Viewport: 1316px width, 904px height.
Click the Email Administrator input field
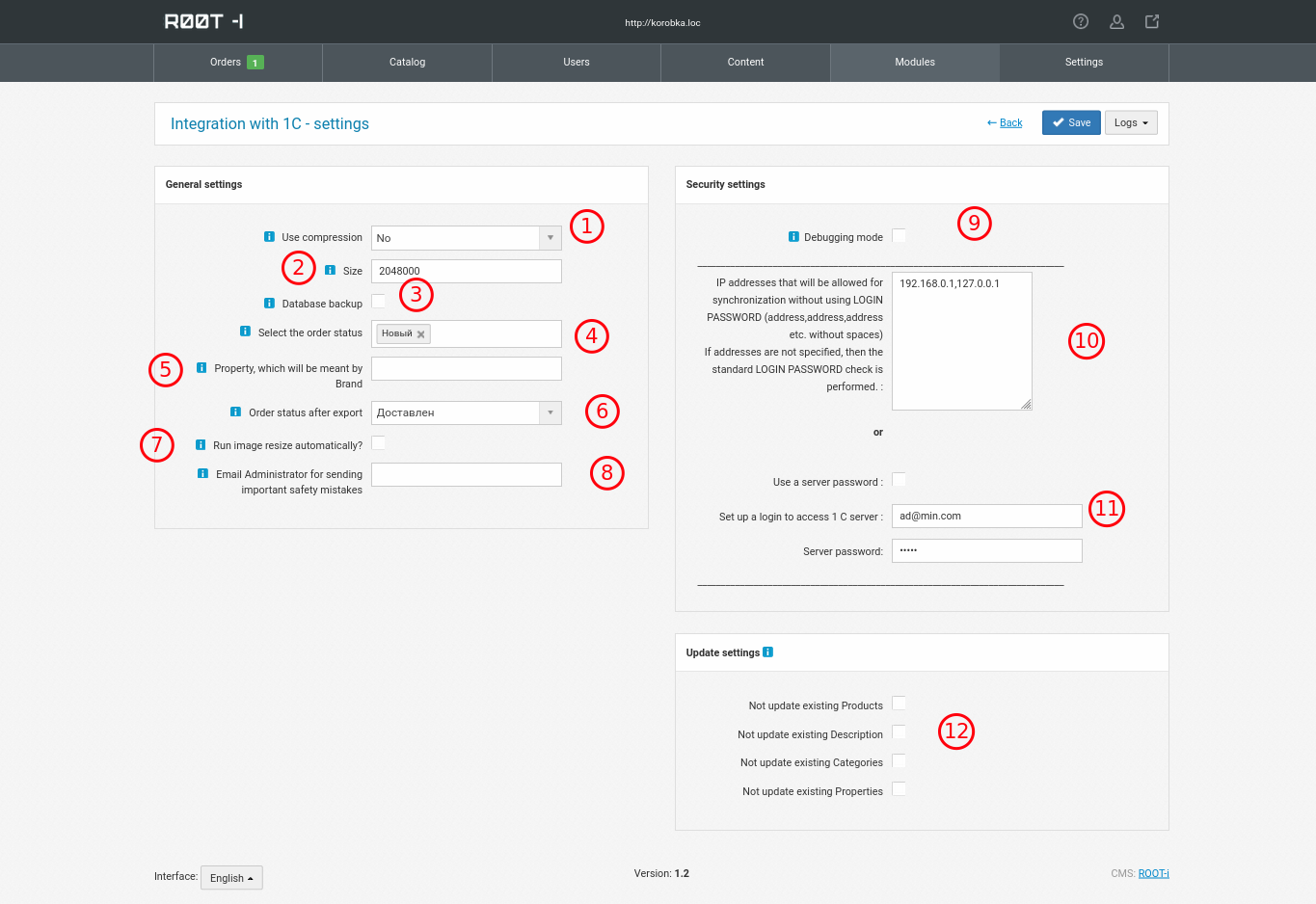[x=467, y=474]
